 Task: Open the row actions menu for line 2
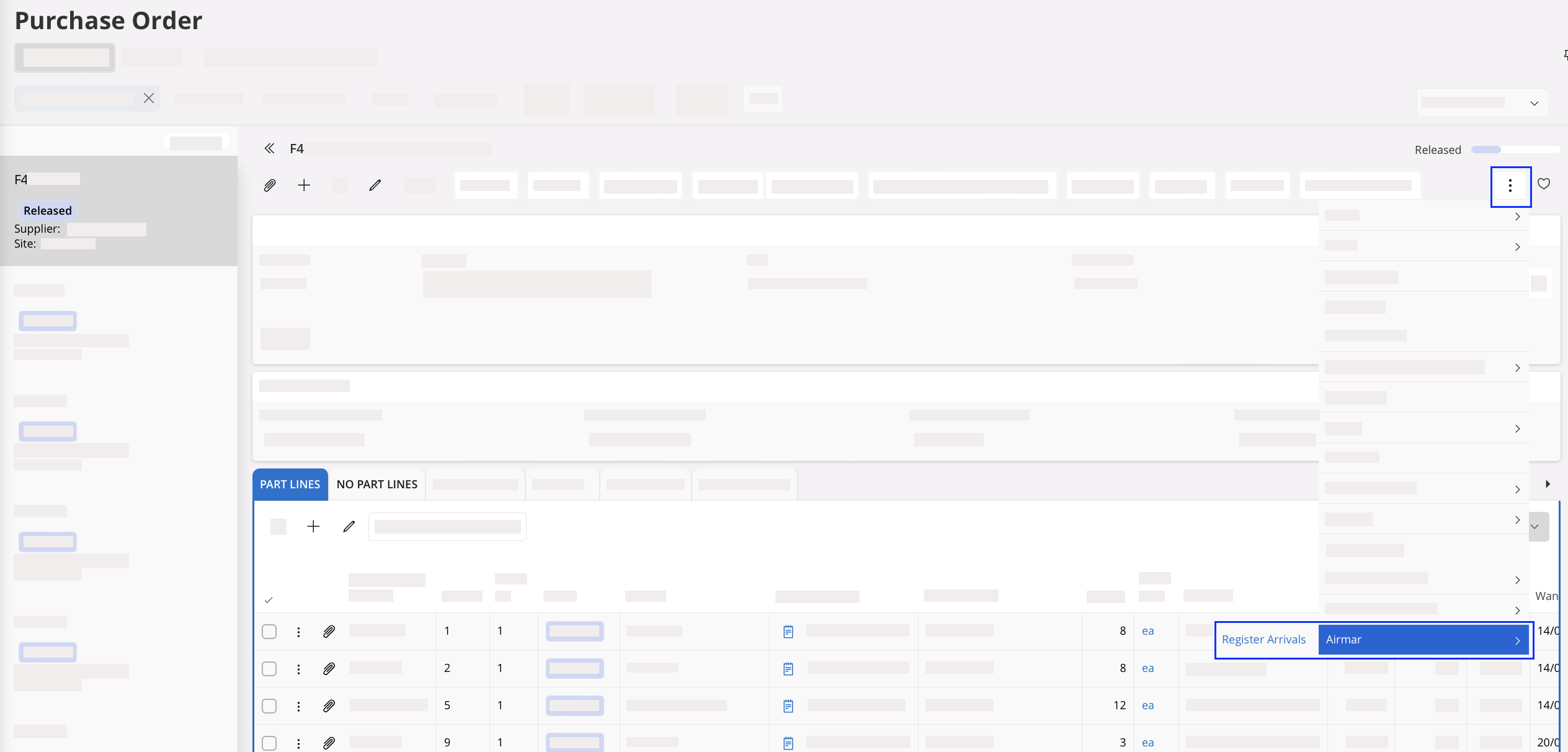(x=298, y=669)
